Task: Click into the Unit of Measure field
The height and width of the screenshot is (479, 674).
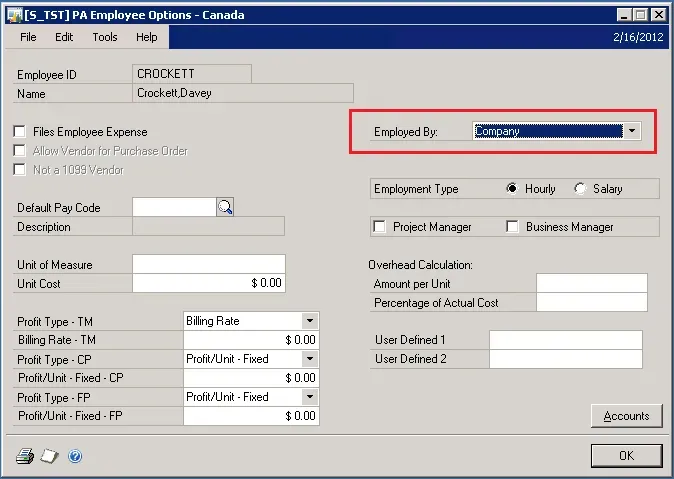Action: coord(209,264)
